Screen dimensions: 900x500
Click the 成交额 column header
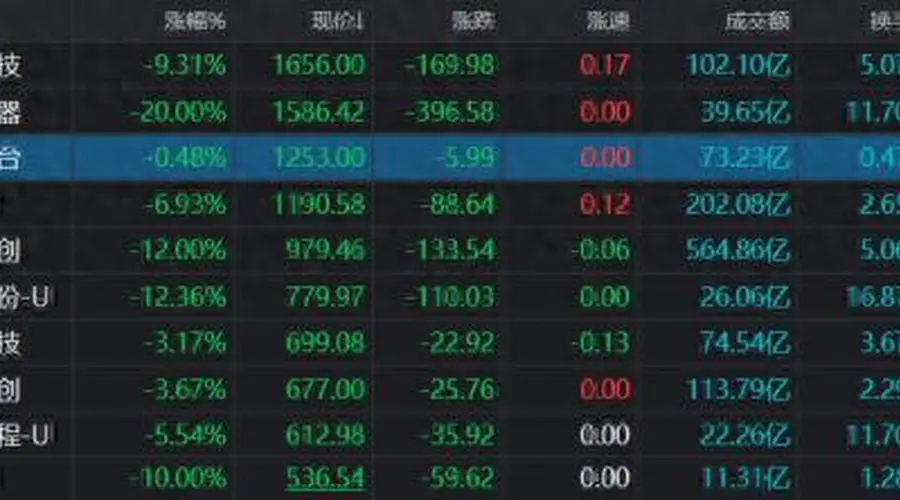coord(757,21)
